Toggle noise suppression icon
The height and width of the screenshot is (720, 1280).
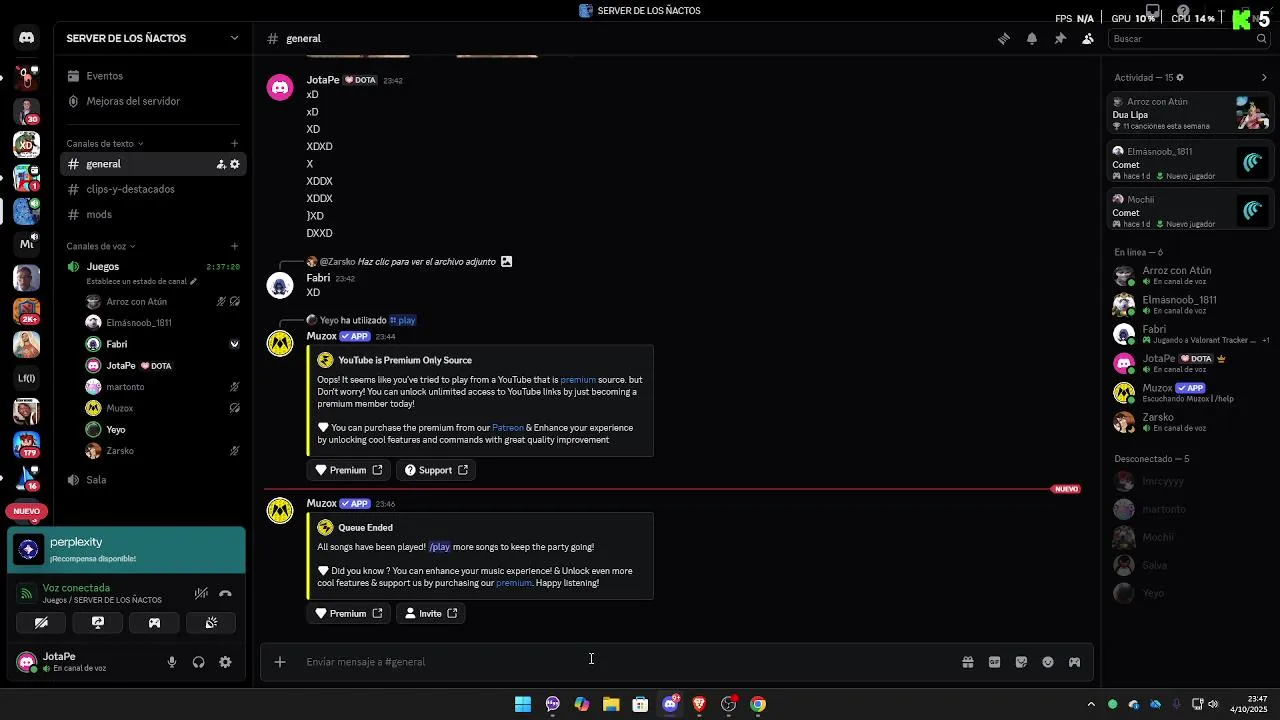point(201,594)
